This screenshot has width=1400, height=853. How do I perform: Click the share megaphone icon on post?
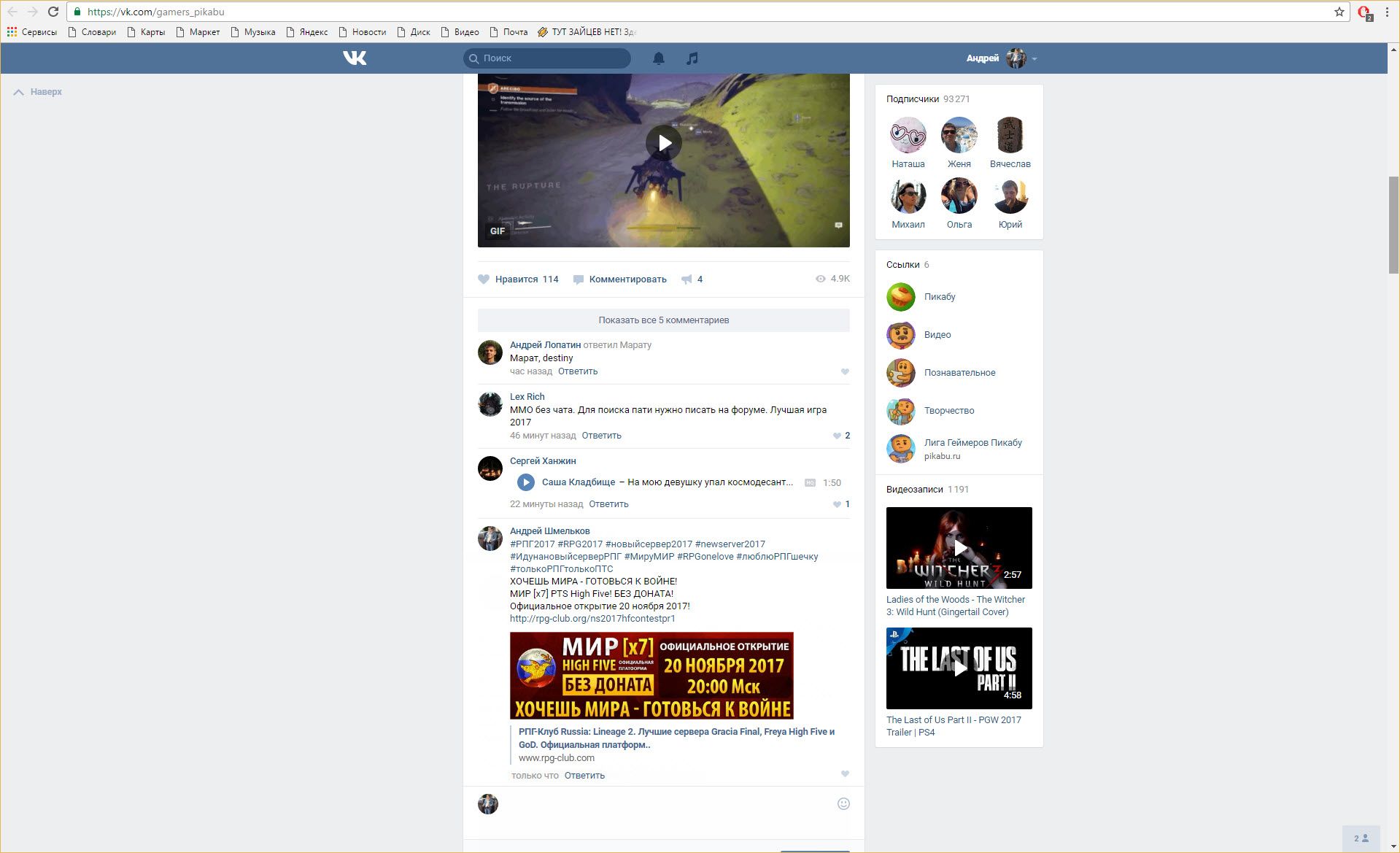[687, 279]
